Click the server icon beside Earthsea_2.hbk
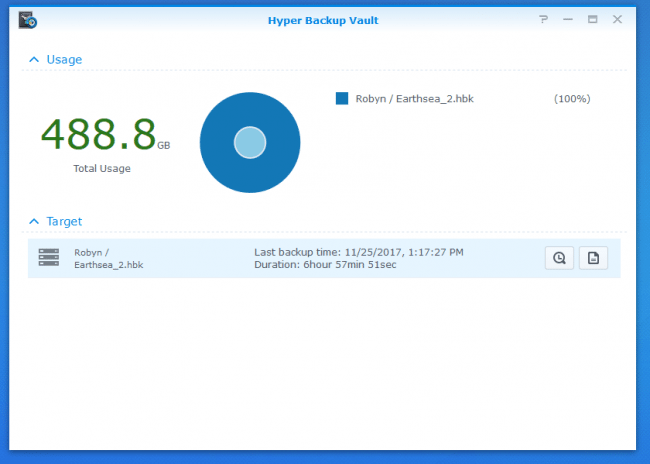 (x=48, y=258)
